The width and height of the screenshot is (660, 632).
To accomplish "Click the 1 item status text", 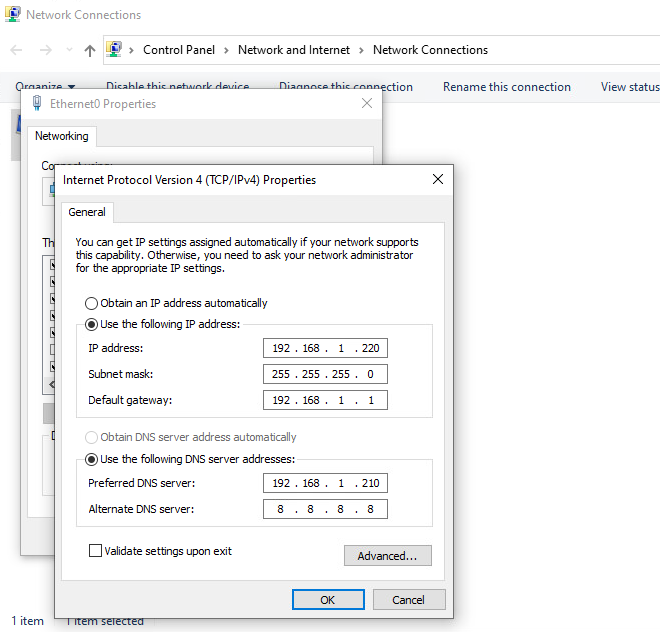I will click(x=27, y=621).
